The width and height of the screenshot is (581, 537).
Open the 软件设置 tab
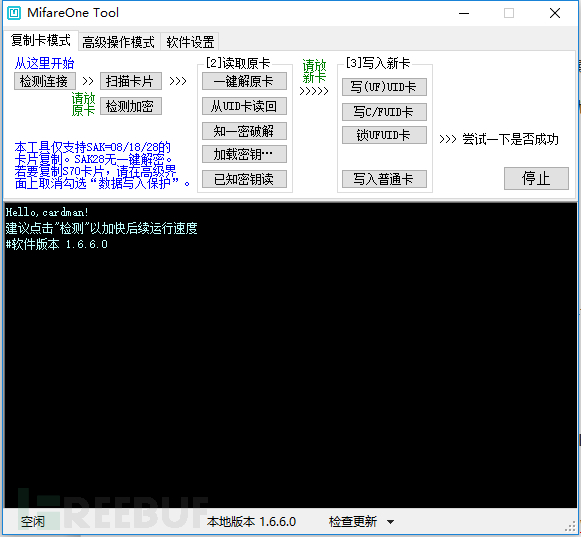pos(190,42)
